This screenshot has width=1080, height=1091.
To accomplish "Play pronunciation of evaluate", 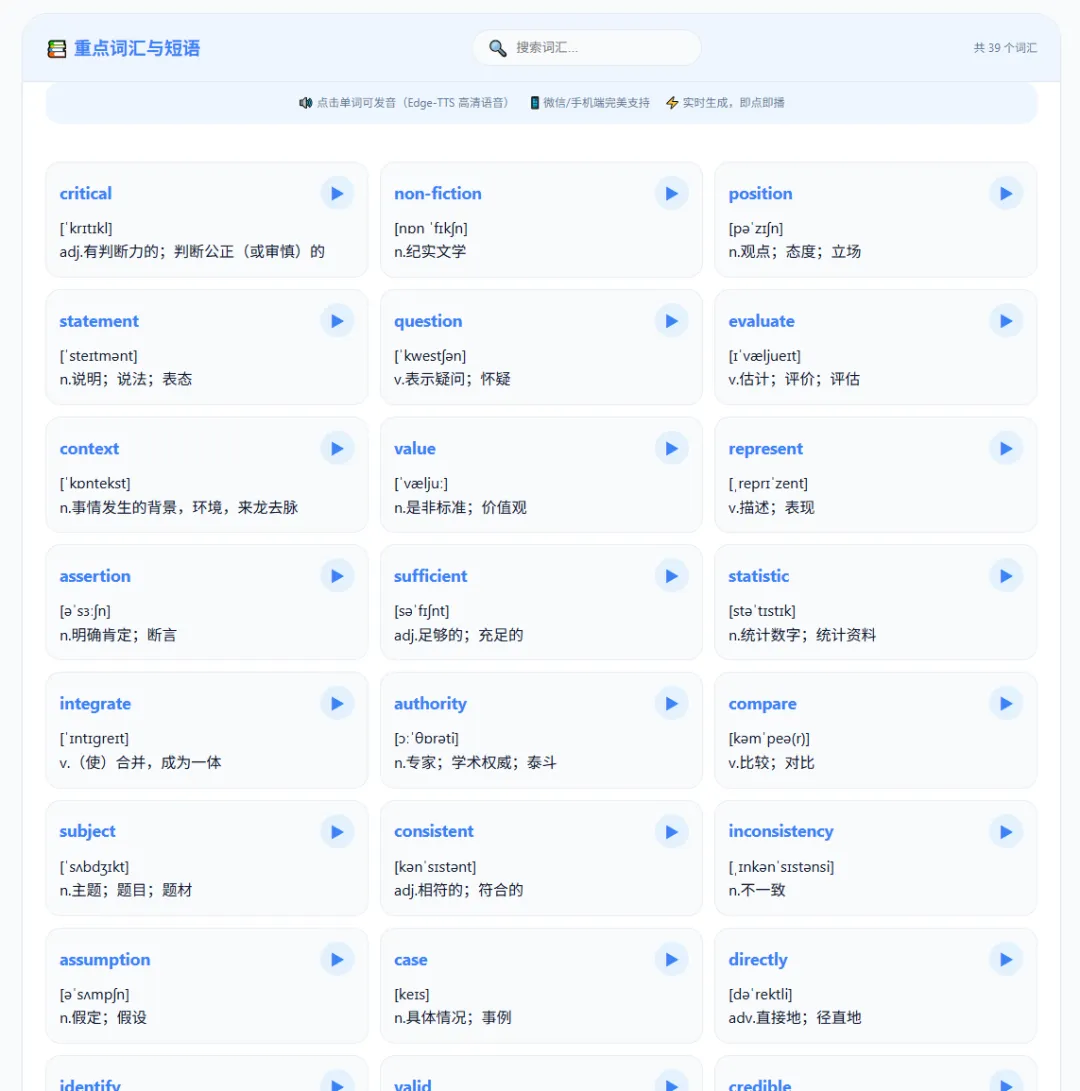I will pyautogui.click(x=1006, y=321).
